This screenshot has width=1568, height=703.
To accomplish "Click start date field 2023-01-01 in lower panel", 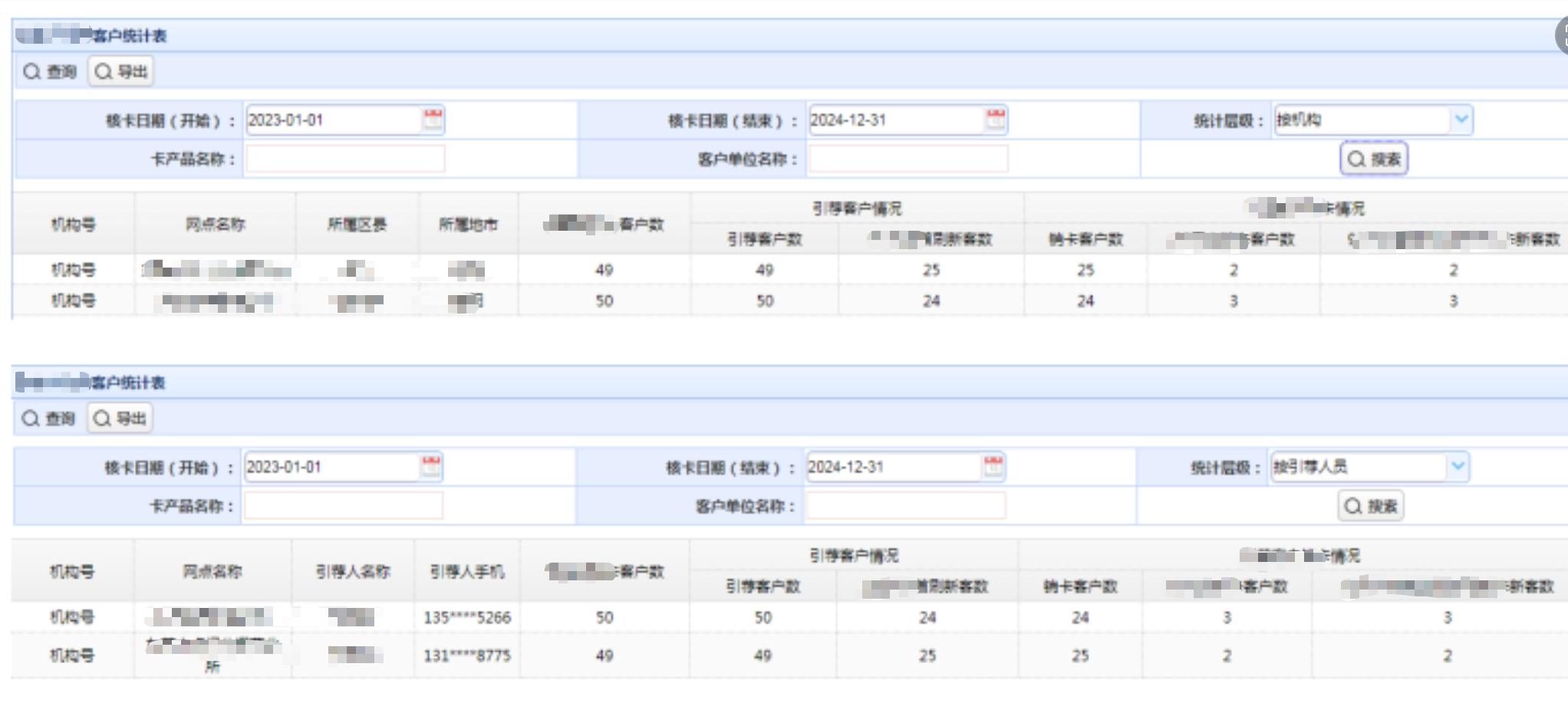I will pos(331,467).
